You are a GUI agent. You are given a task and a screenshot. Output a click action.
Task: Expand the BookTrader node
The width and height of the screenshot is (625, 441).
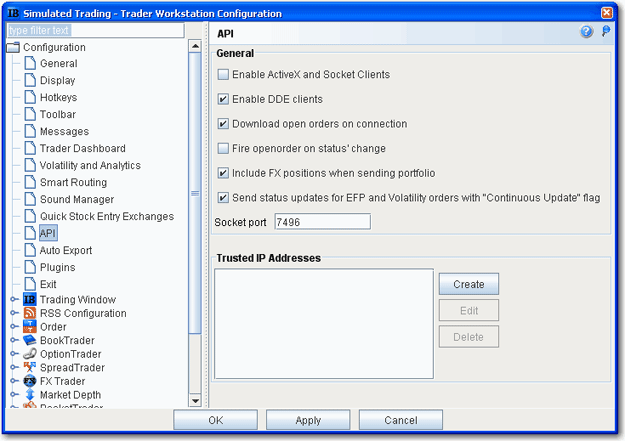[14, 340]
